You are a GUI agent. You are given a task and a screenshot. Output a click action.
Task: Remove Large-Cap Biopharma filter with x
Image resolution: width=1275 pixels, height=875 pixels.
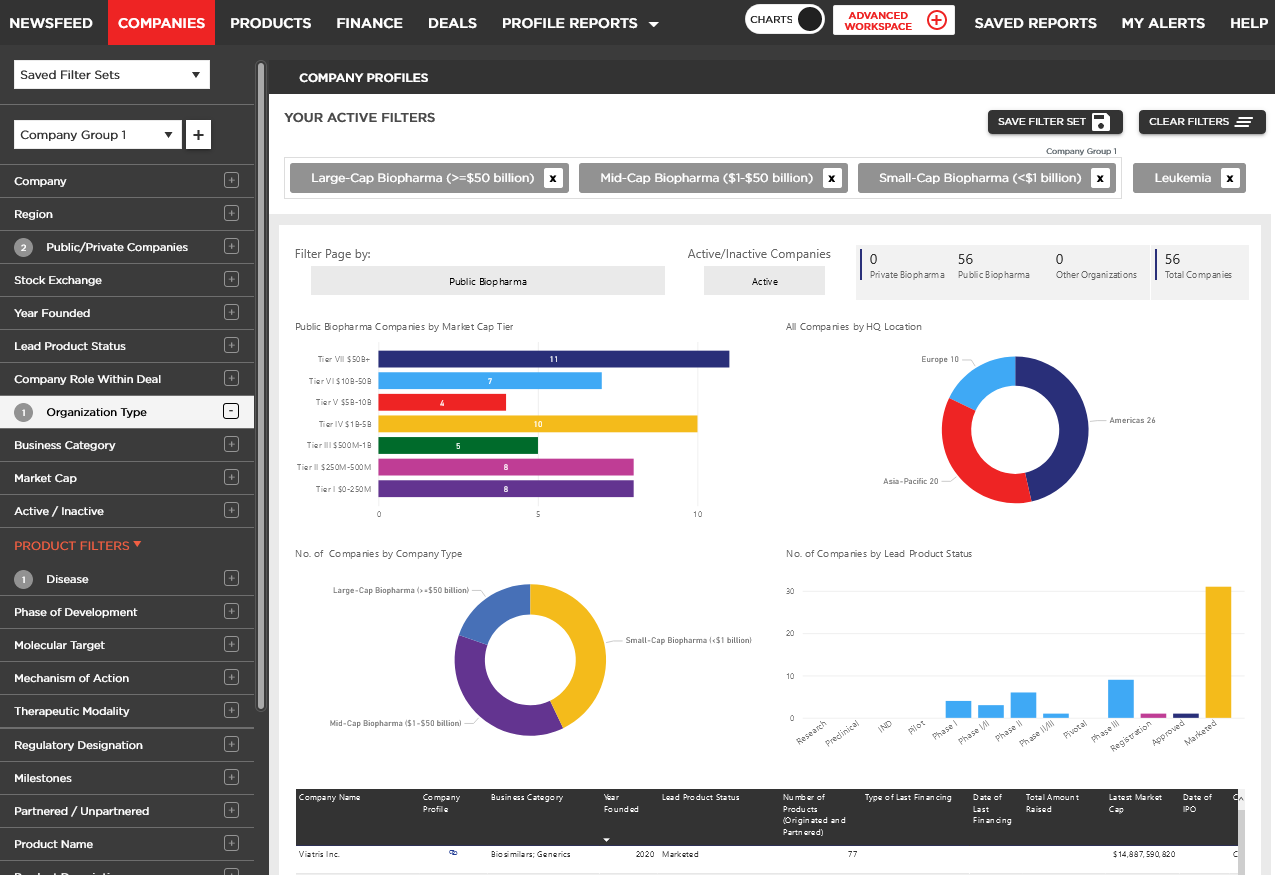click(x=553, y=178)
